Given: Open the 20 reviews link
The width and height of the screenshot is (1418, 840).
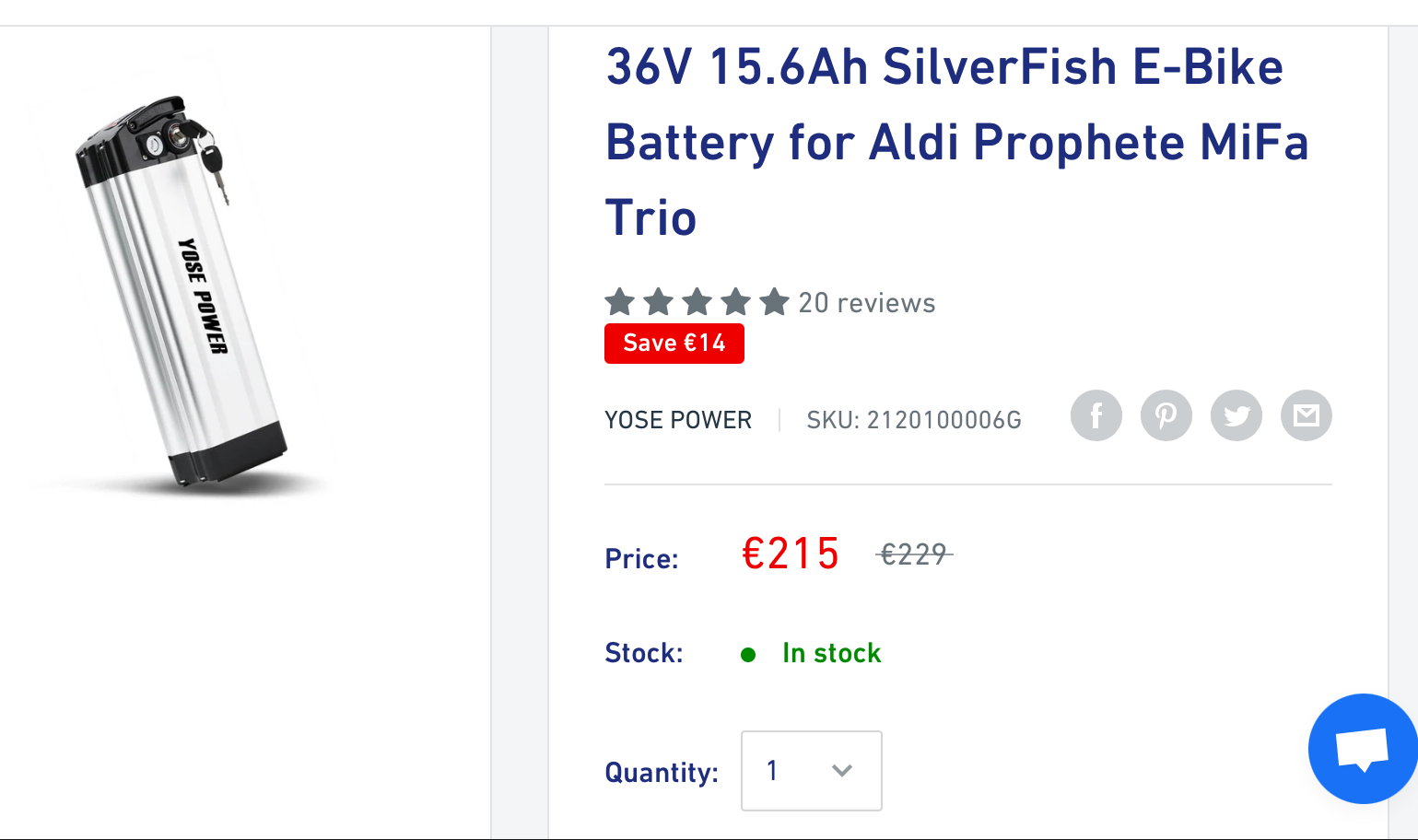Looking at the screenshot, I should pyautogui.click(x=866, y=303).
